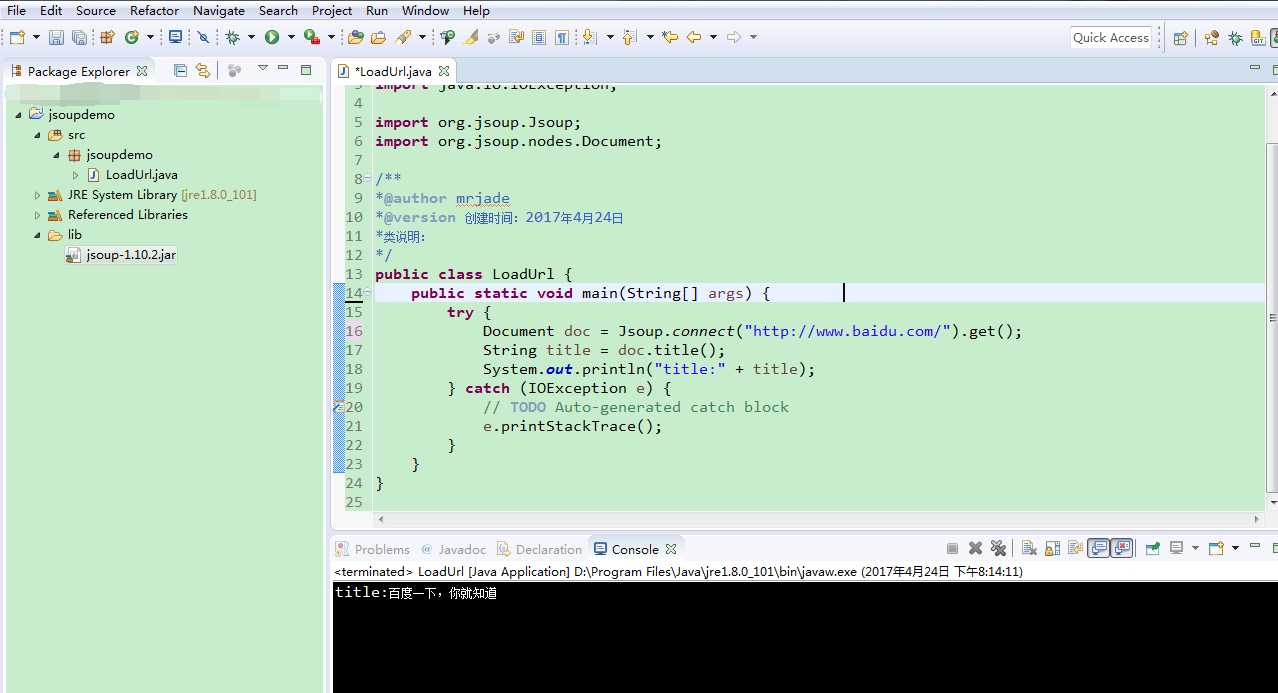Save the file with the Save icon
The height and width of the screenshot is (693, 1278).
coord(56,37)
